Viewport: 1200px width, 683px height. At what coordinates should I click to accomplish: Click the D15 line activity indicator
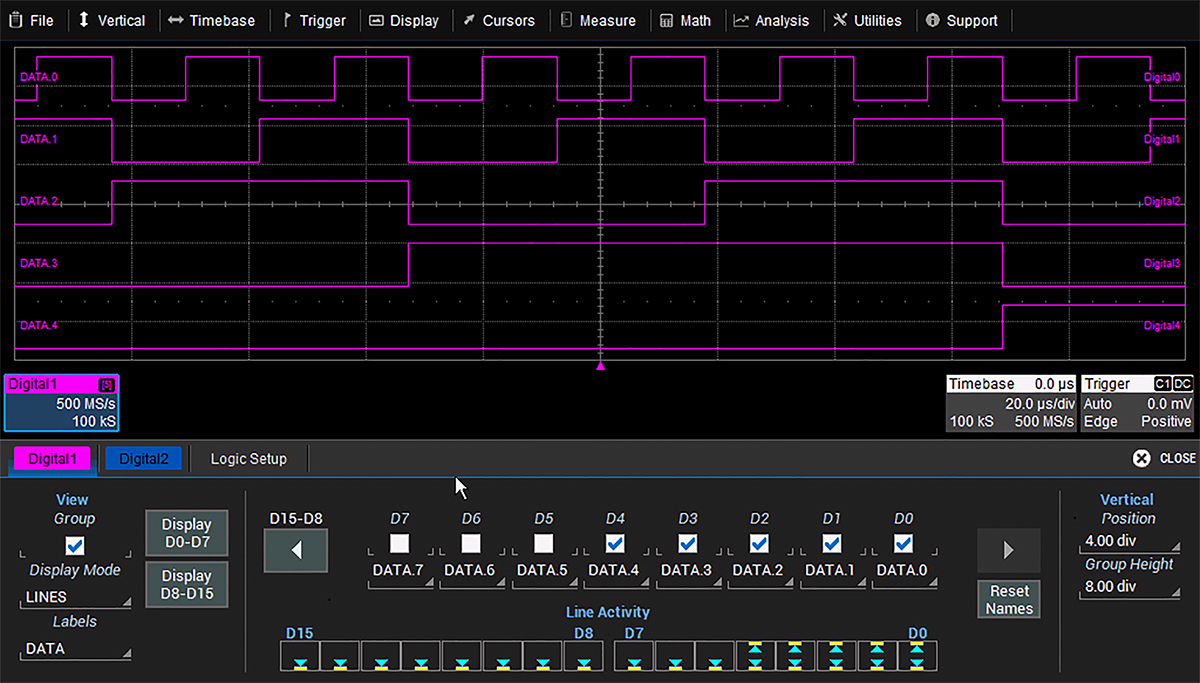[300, 656]
